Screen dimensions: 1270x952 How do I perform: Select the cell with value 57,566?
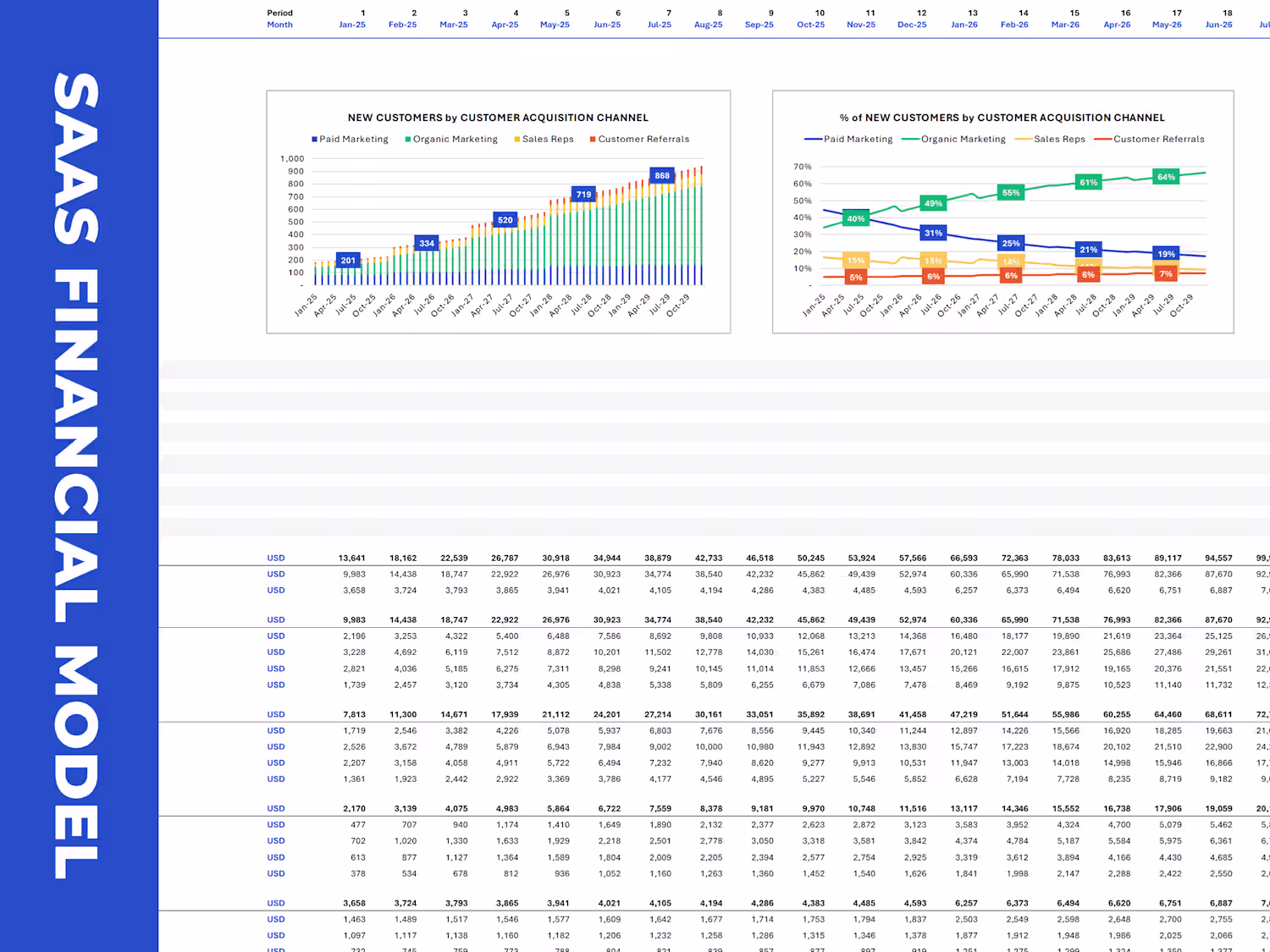point(913,559)
